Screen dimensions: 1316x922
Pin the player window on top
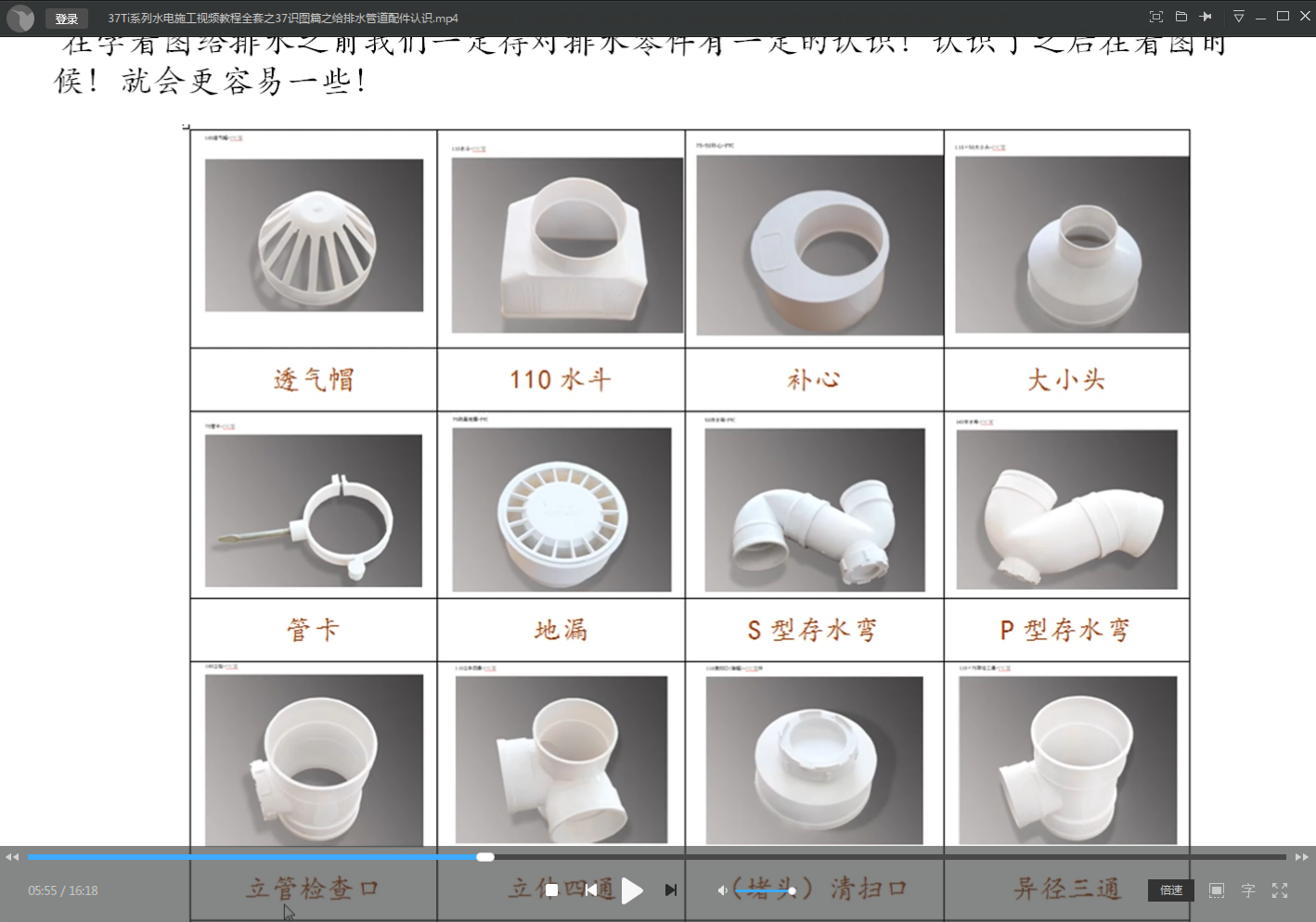(x=1206, y=17)
